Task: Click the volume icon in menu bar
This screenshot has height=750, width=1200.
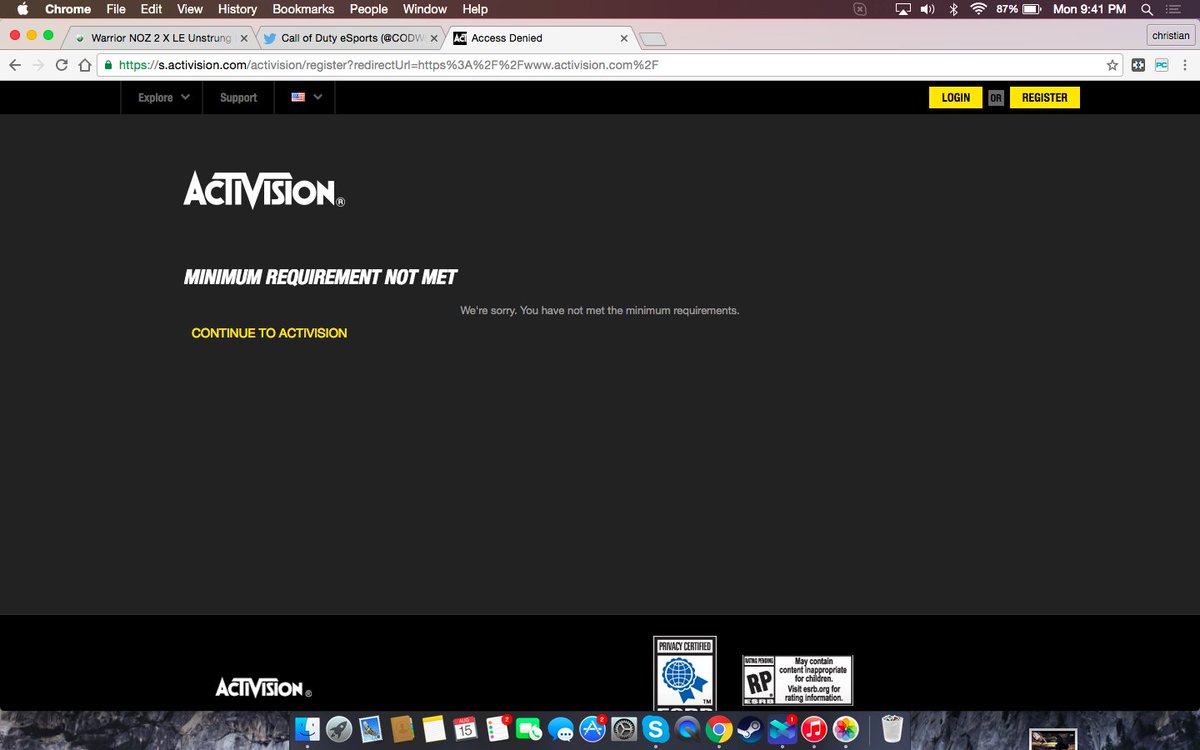Action: click(x=927, y=9)
